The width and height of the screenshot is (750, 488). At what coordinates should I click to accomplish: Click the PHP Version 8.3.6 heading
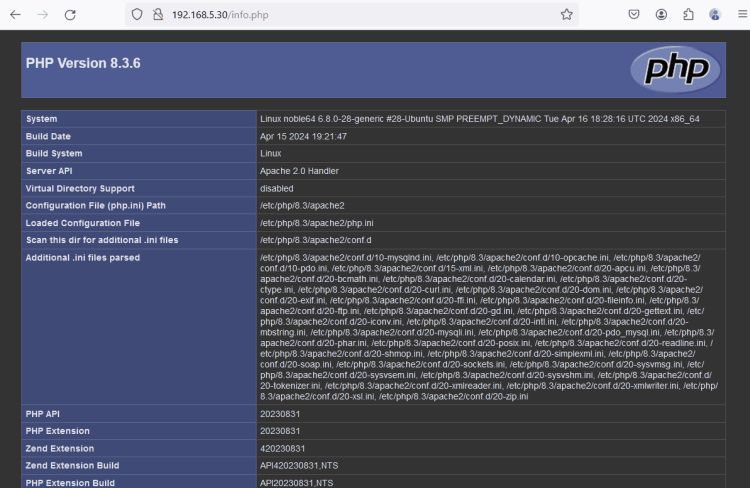83,63
